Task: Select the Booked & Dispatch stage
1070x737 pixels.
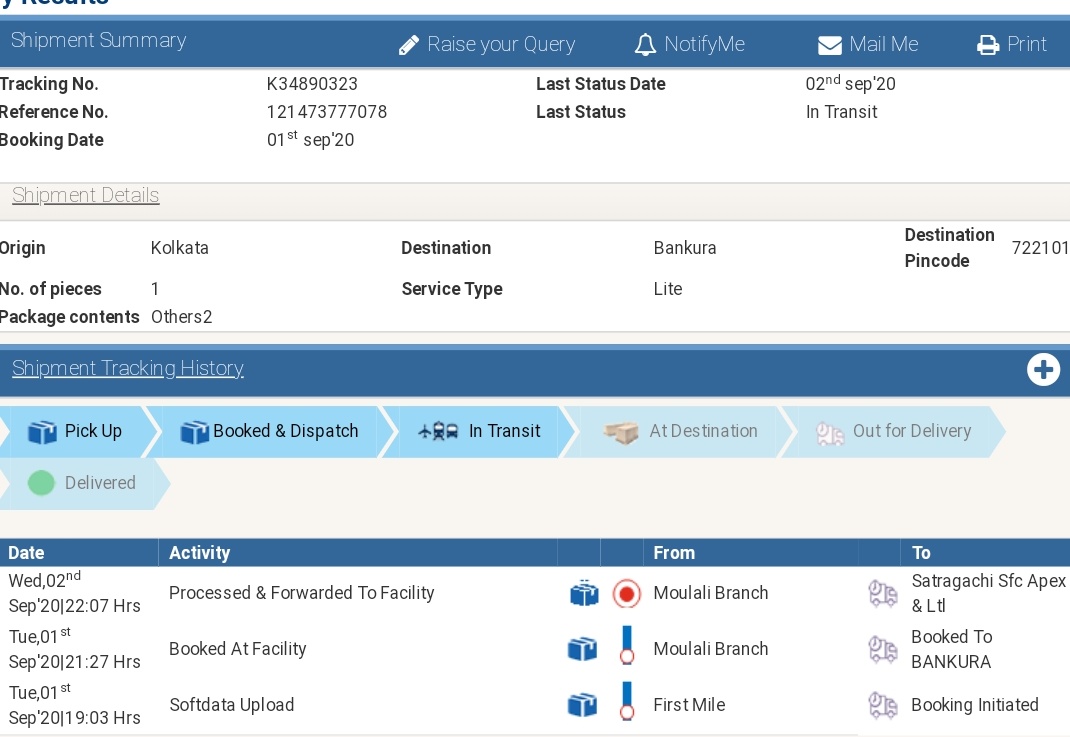Action: (270, 432)
